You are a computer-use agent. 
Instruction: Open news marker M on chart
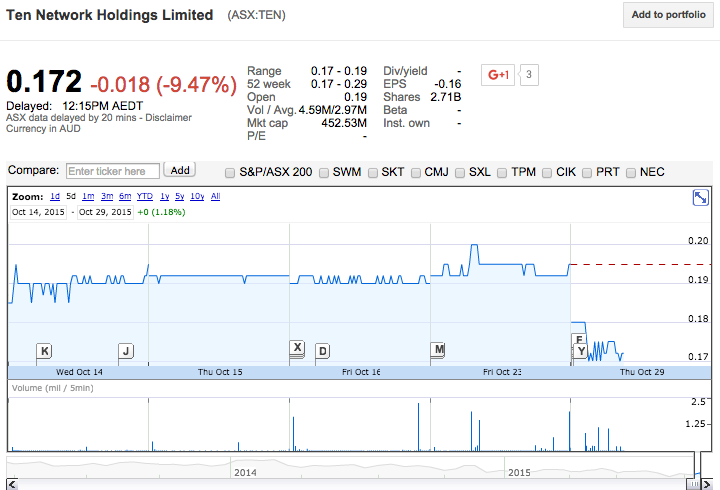(x=439, y=349)
